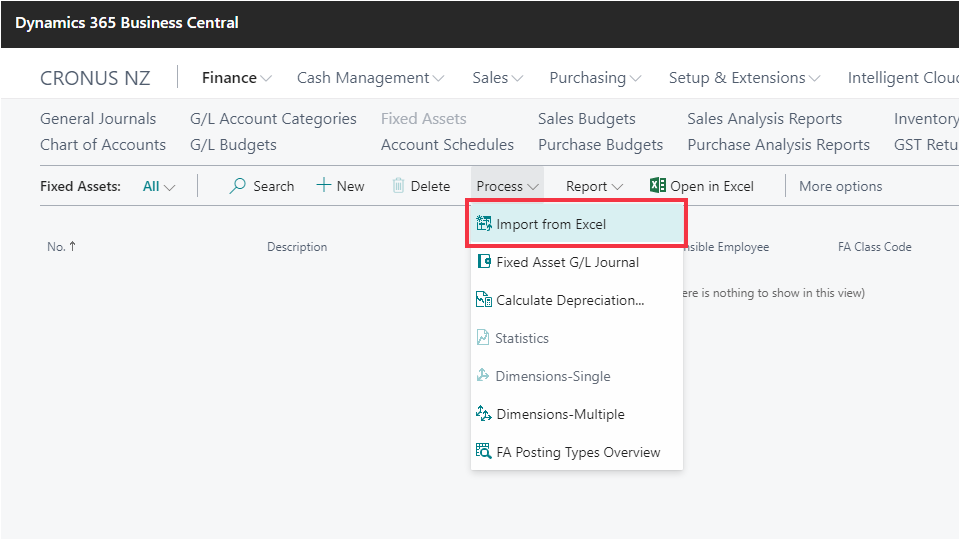The height and width of the screenshot is (540, 960).
Task: Choose Fixed Asset G/L Journal entry
Action: [x=577, y=262]
